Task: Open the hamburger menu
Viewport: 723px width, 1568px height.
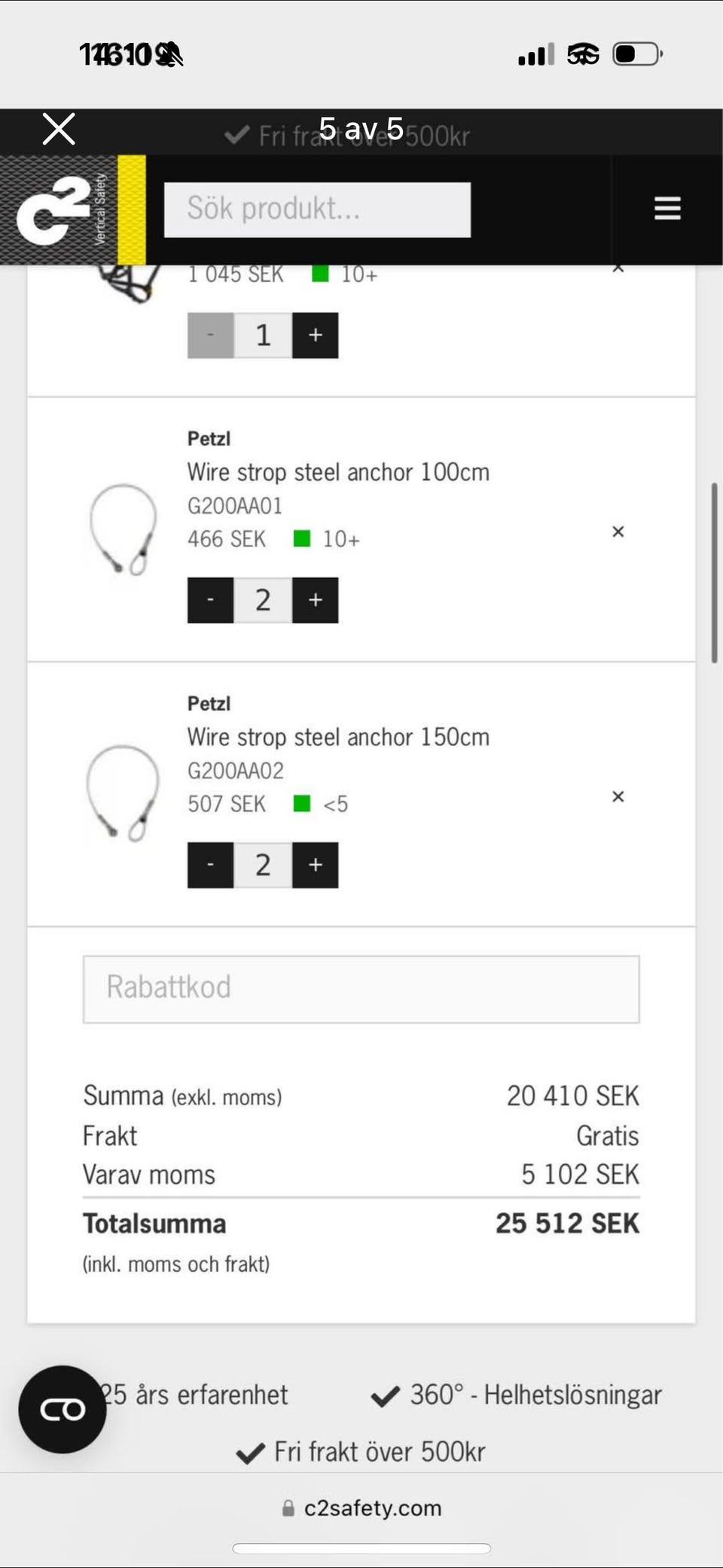Action: (x=667, y=208)
